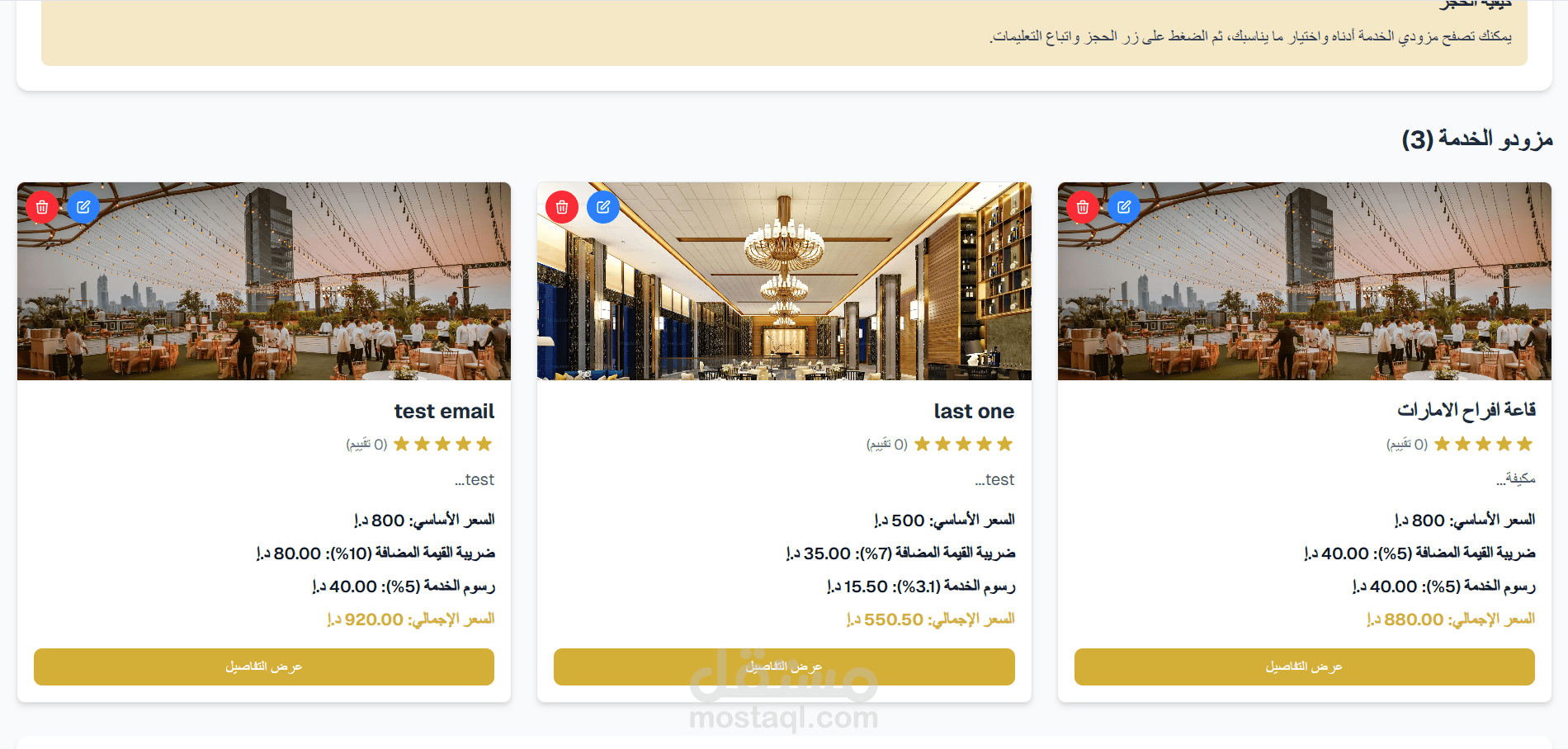Screen dimensions: 1568x749
Task: Click the مزودو الخدمة (3) heading
Action: [1477, 139]
